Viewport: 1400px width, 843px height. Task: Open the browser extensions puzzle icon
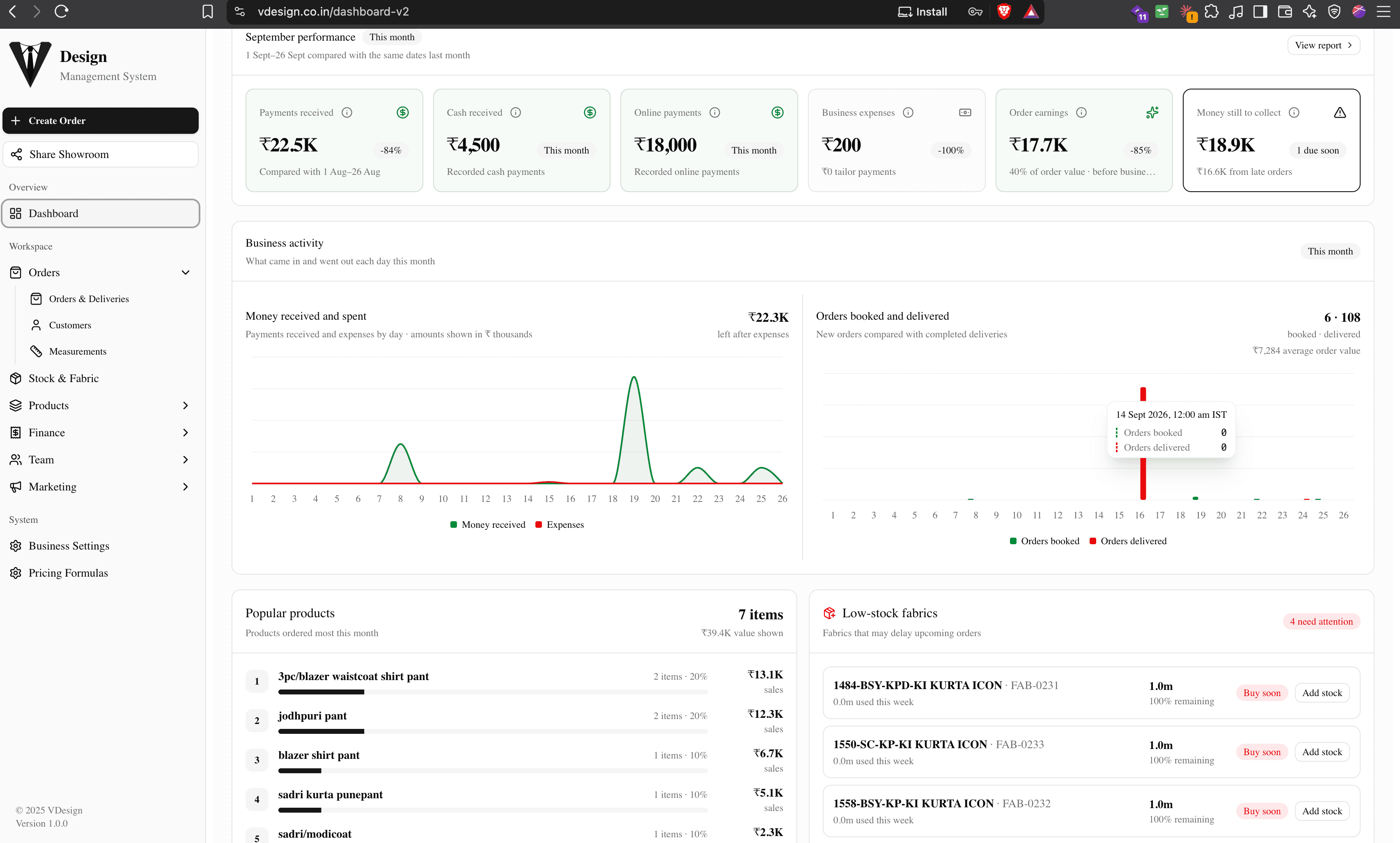[x=1211, y=11]
